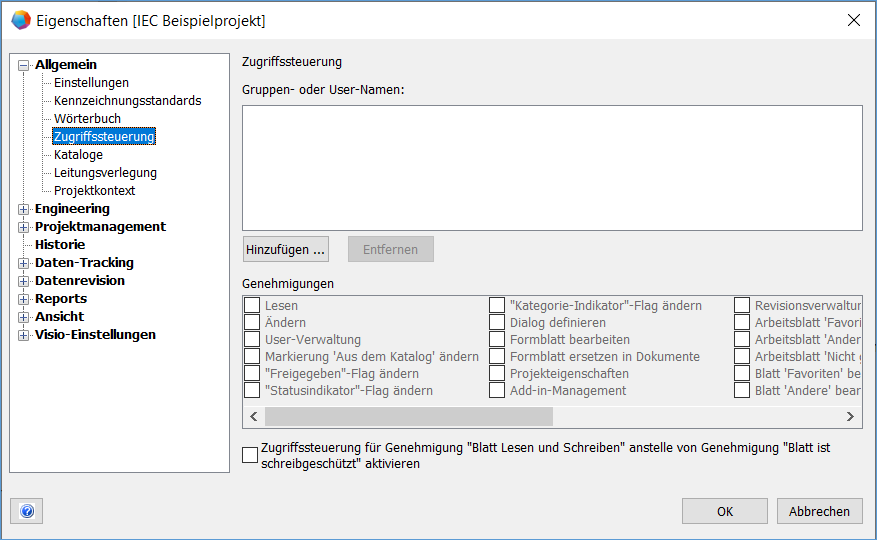Expand the Engineering tree node
Image resolution: width=877 pixels, height=540 pixels.
click(x=24, y=209)
